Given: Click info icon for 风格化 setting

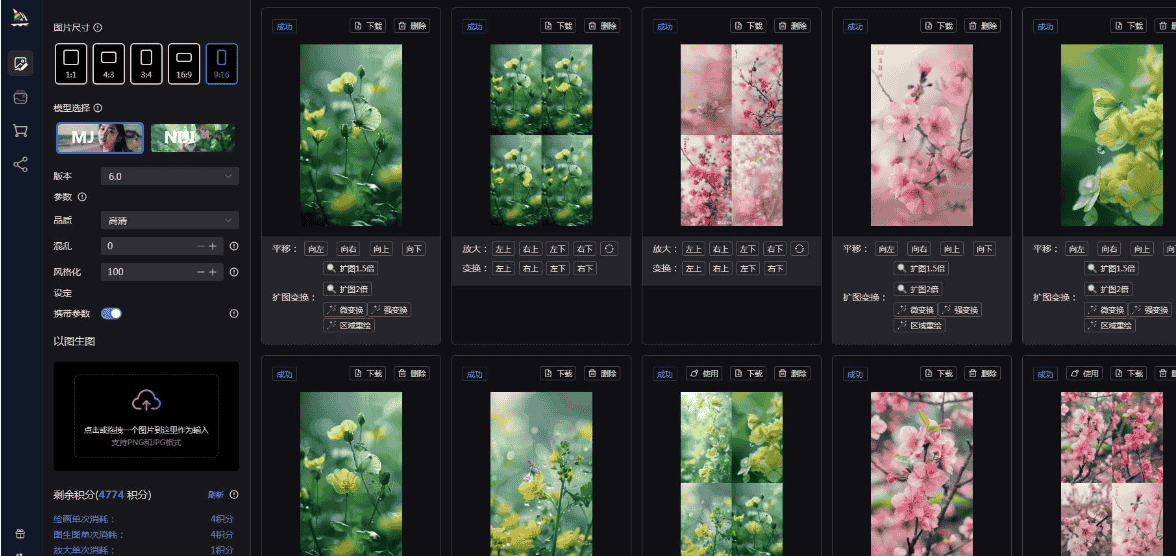Looking at the screenshot, I should point(234,272).
